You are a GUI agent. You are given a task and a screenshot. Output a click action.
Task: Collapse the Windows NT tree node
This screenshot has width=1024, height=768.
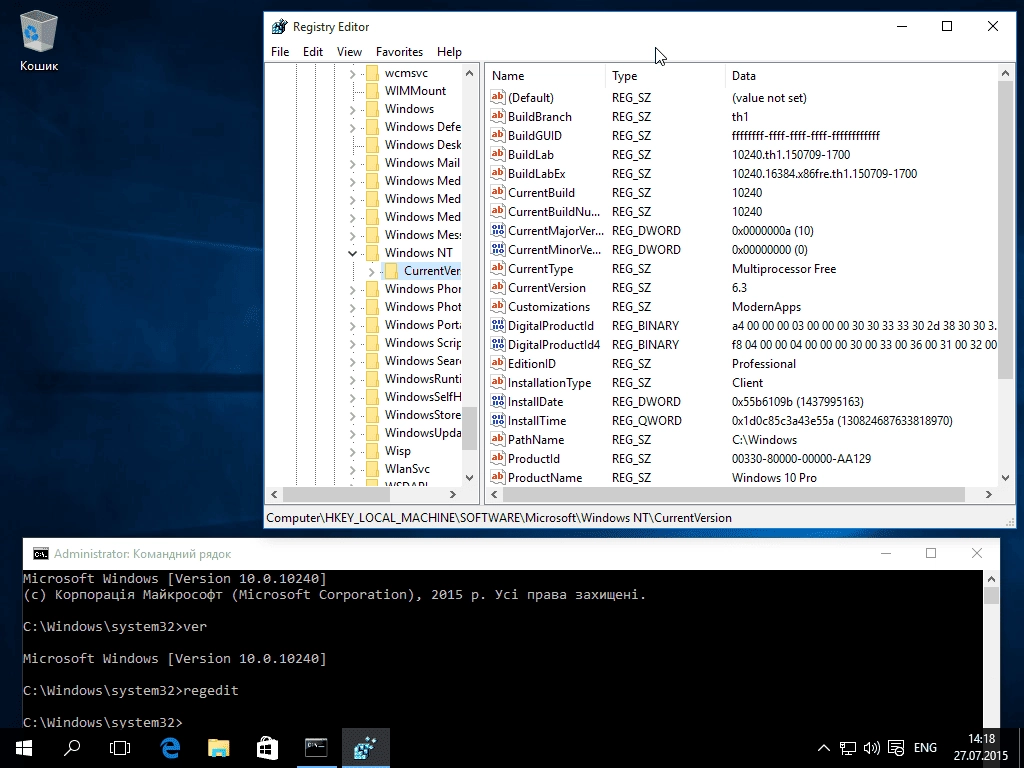pyautogui.click(x=353, y=253)
